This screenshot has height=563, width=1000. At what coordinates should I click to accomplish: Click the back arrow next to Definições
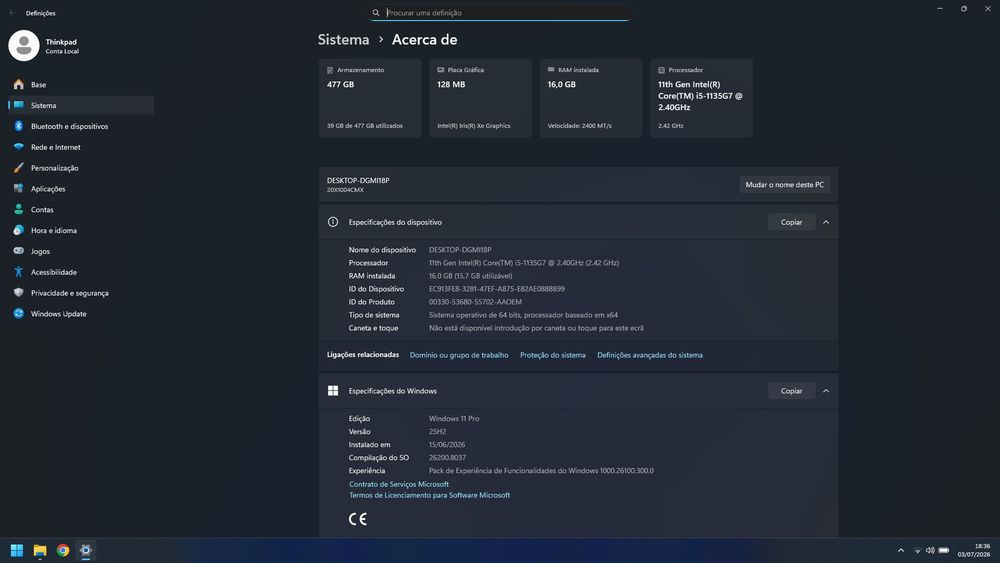[12, 13]
